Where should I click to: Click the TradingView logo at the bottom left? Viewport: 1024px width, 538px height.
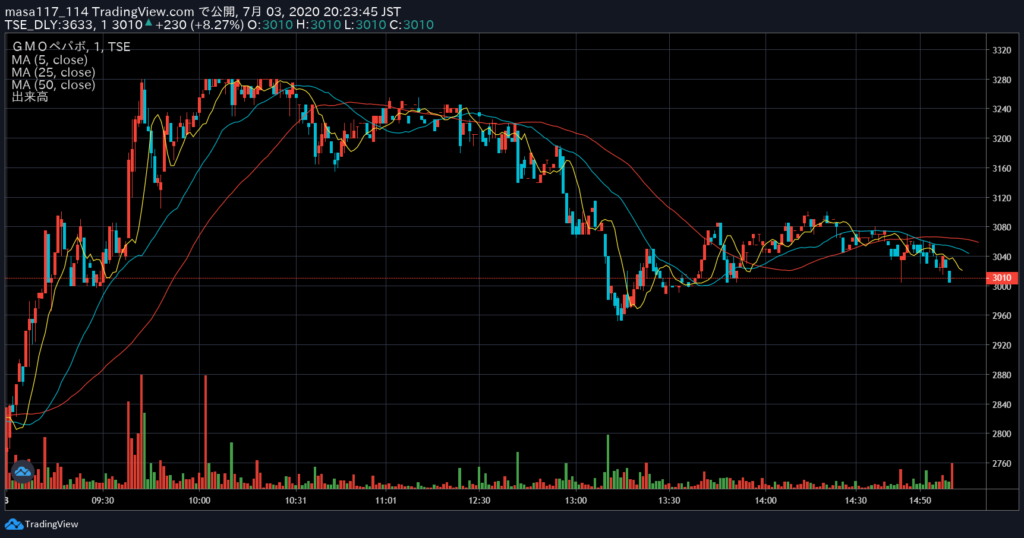[42, 524]
